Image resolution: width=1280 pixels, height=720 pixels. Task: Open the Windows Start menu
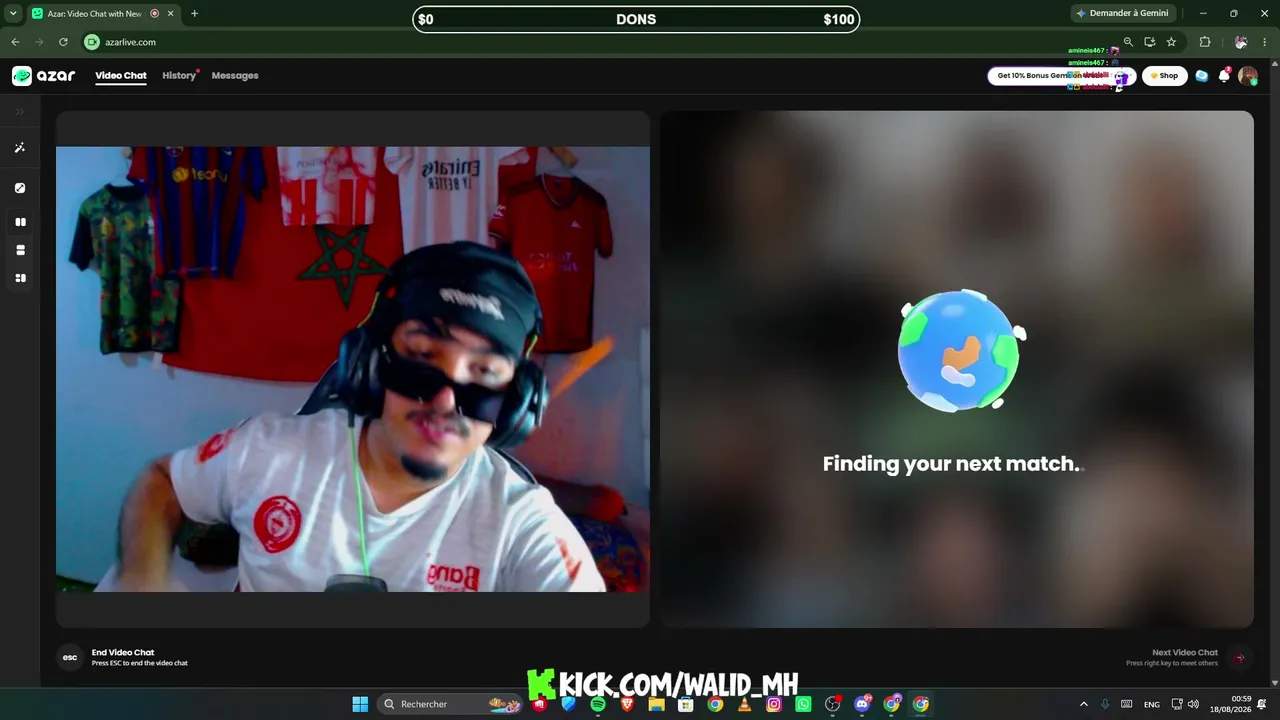pos(360,704)
